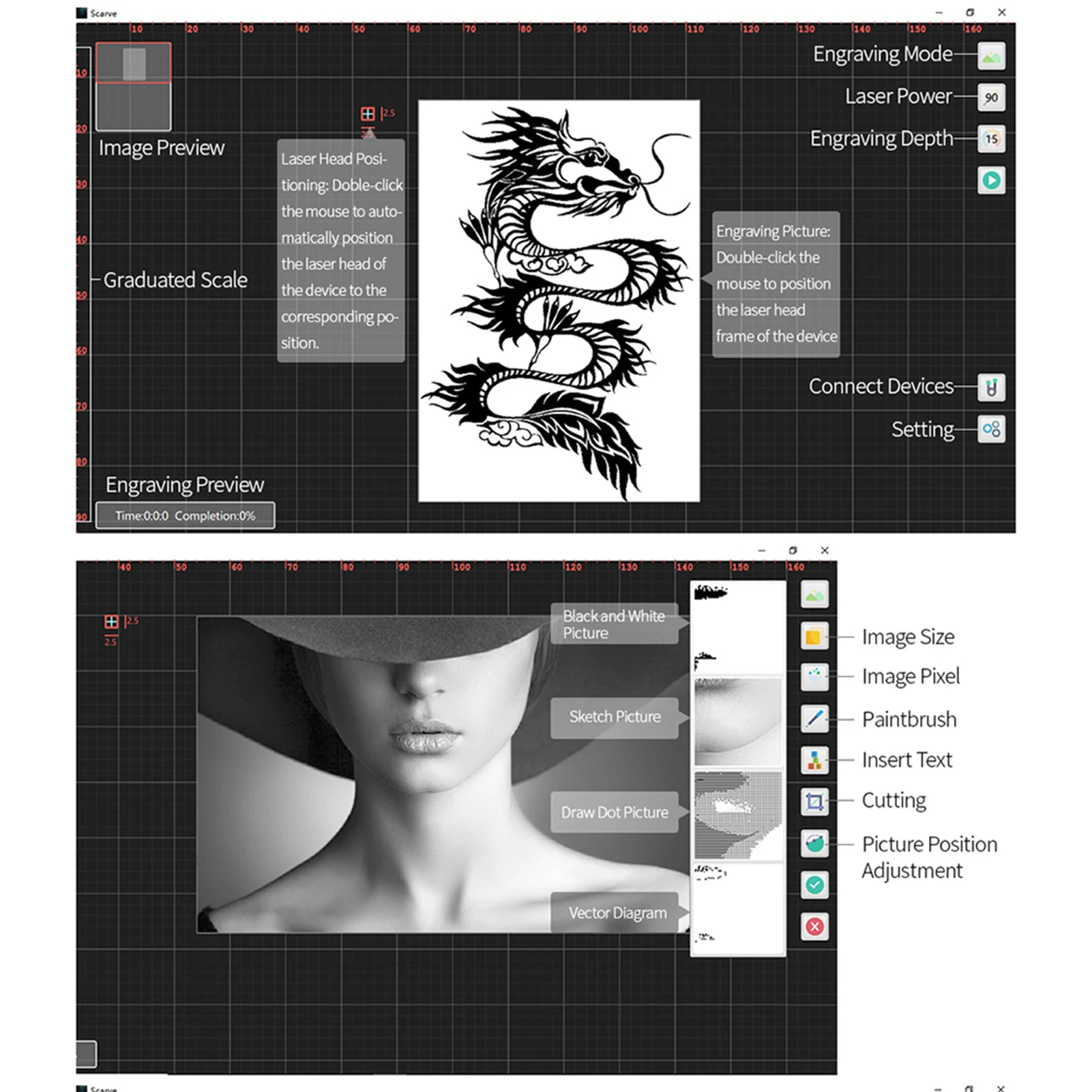The image size is (1092, 1092).
Task: Pick the Draw Dot Picture thumbnail
Action: (x=738, y=815)
